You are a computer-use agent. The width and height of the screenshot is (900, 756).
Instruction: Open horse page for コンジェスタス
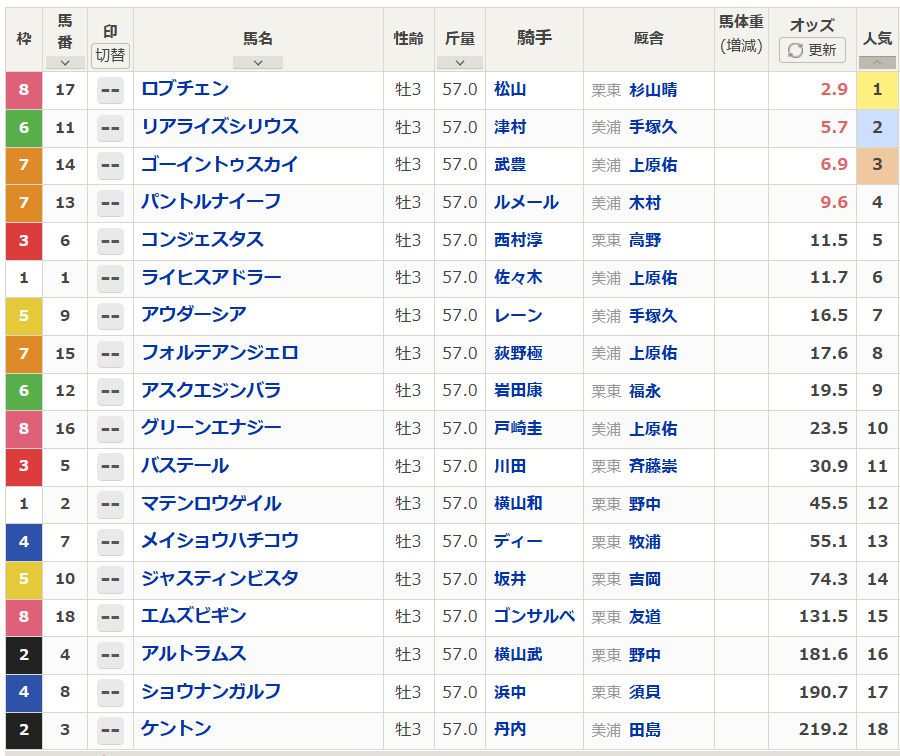pos(203,239)
